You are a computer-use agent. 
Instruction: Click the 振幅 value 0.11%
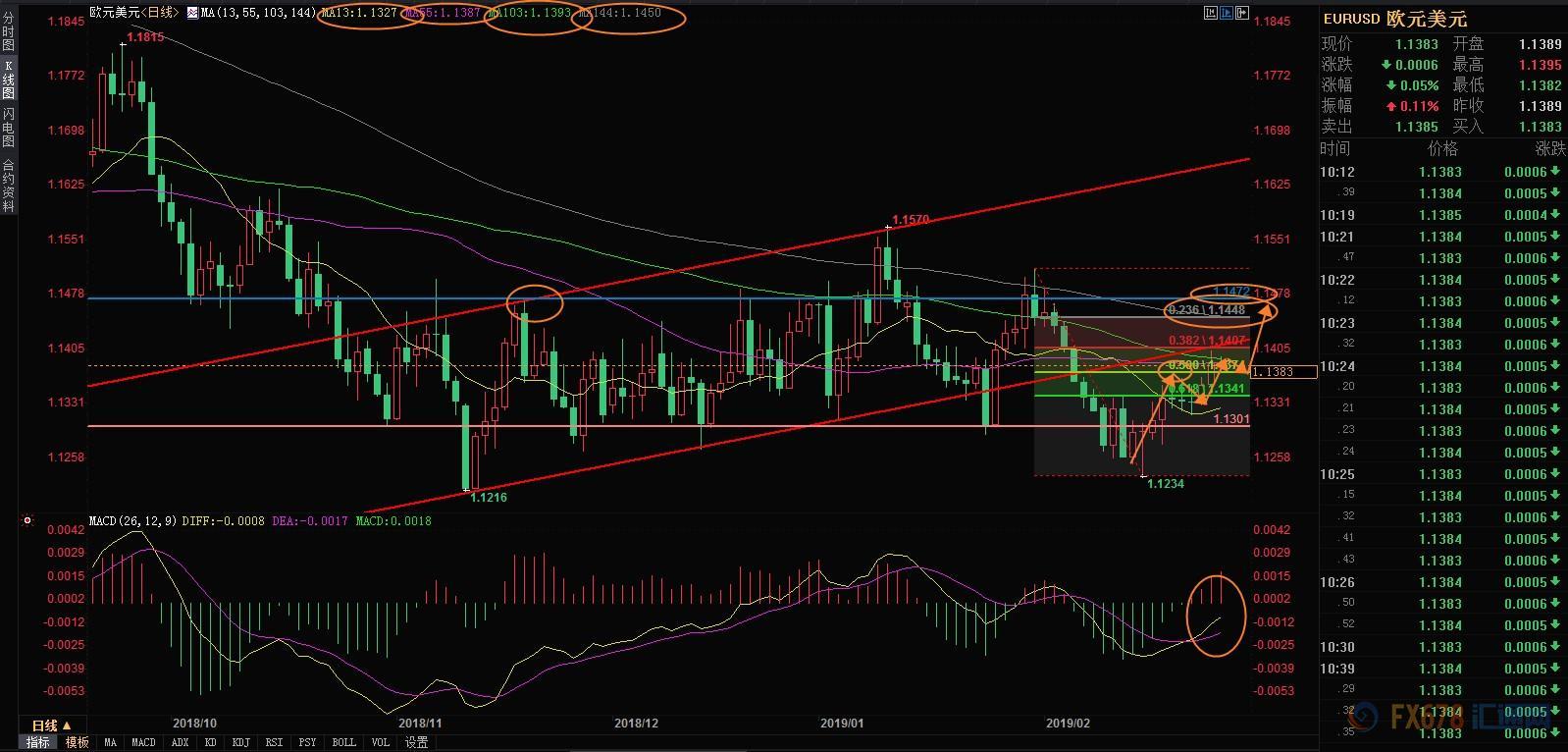[x=1419, y=106]
